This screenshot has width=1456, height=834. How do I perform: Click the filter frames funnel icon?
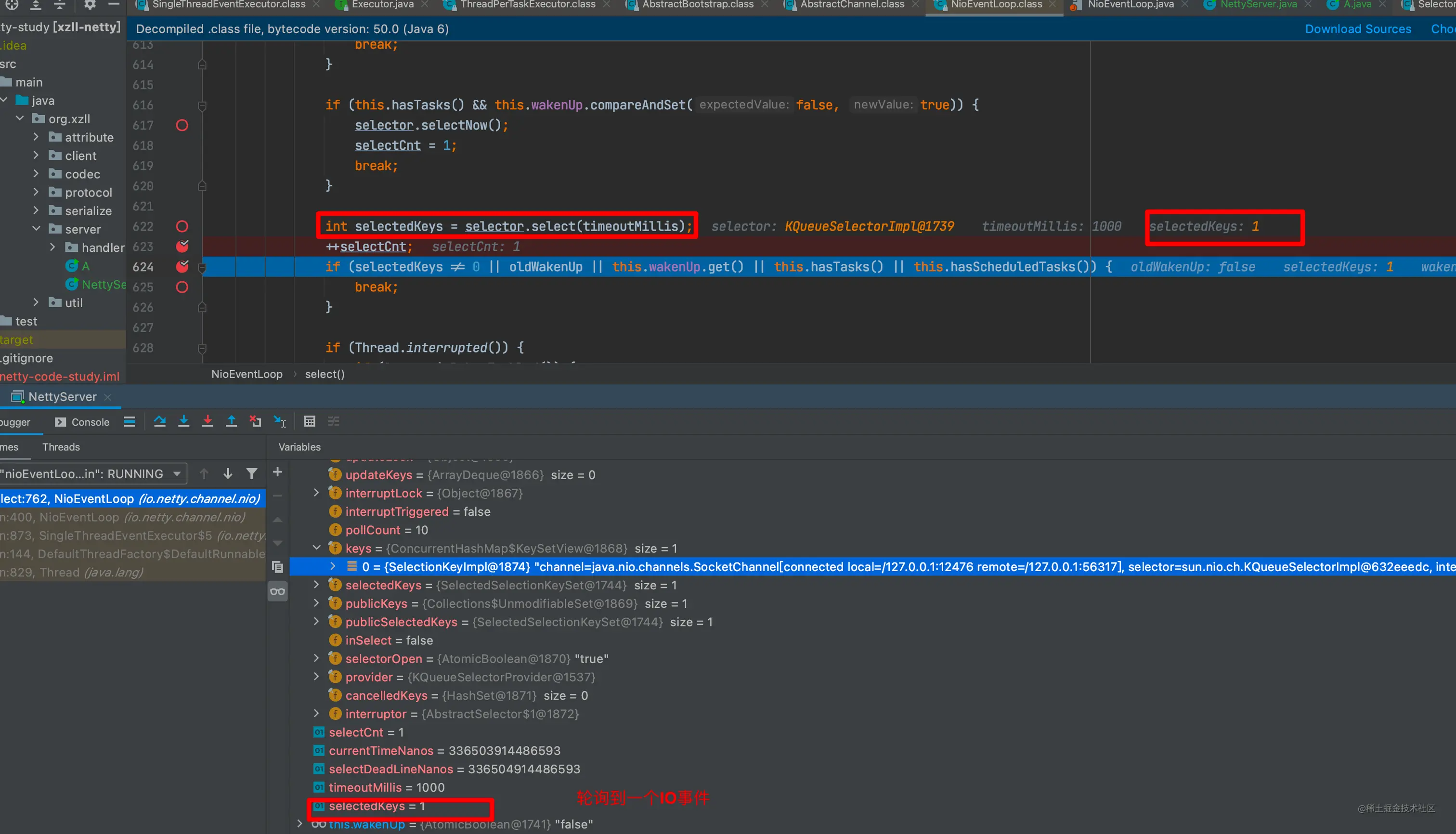(251, 474)
